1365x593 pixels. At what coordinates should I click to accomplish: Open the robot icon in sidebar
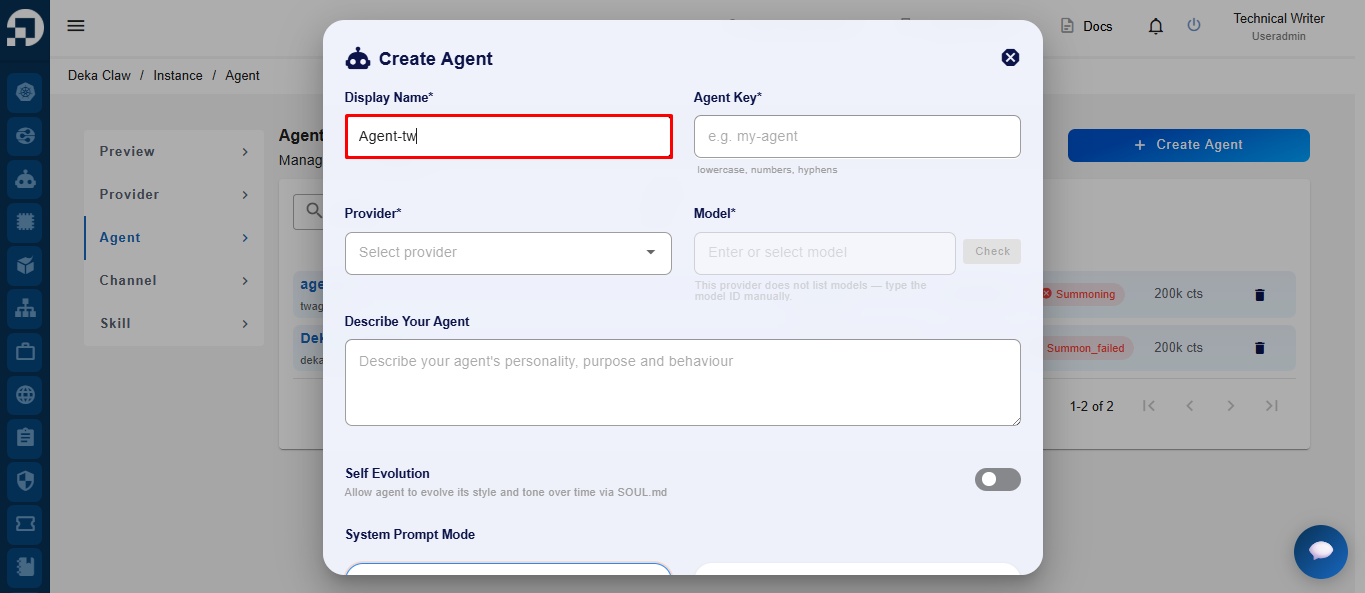pyautogui.click(x=25, y=180)
